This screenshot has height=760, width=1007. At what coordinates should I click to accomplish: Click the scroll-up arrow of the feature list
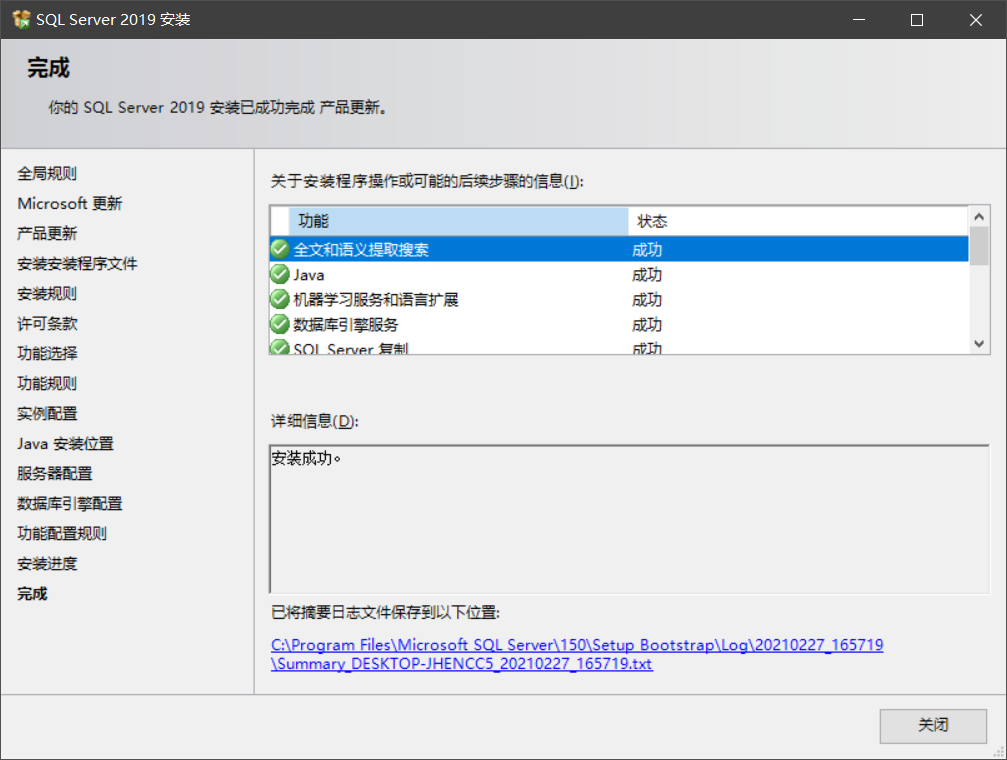tap(979, 217)
